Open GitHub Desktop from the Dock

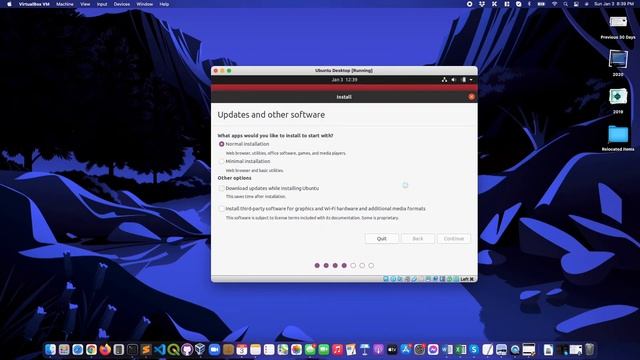coord(187,349)
